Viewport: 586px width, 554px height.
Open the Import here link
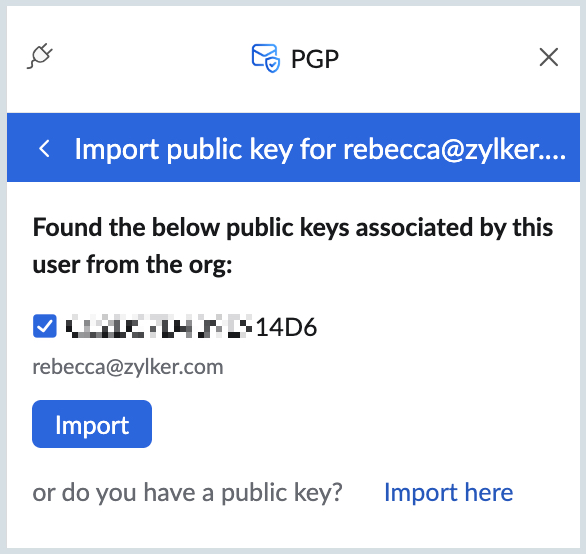448,492
